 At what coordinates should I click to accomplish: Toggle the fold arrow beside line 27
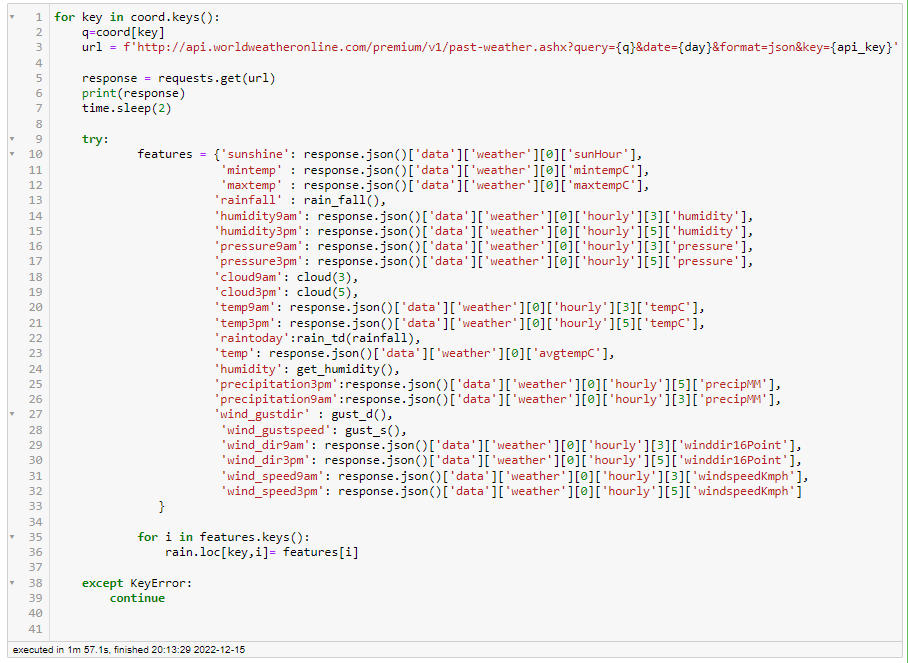coord(12,414)
